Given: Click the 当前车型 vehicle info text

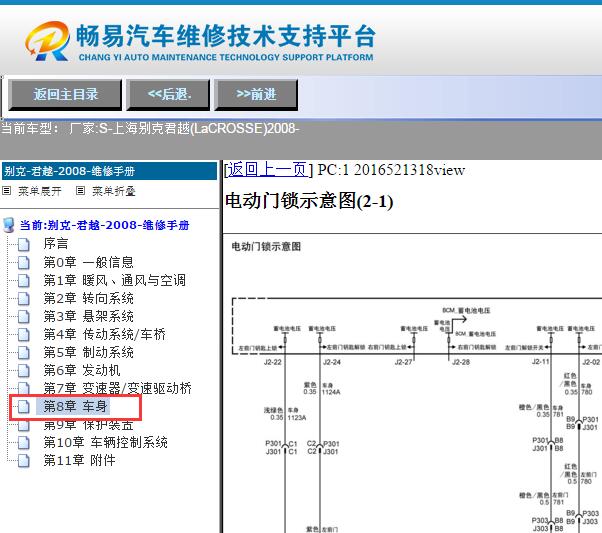Looking at the screenshot, I should (x=150, y=128).
